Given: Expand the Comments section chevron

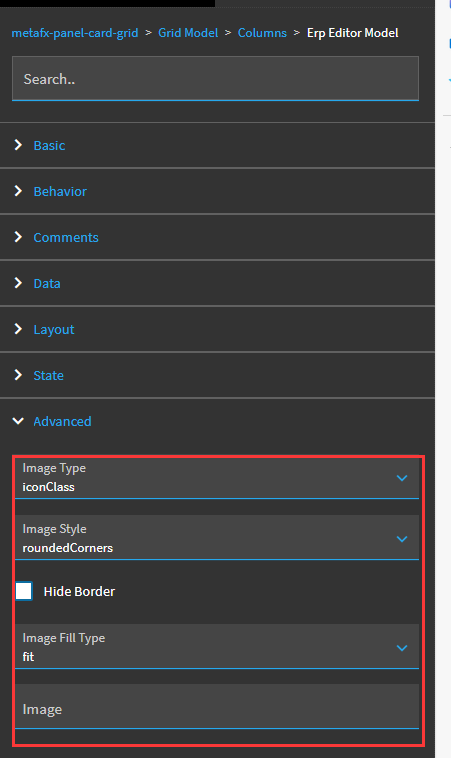Looking at the screenshot, I should click(18, 237).
